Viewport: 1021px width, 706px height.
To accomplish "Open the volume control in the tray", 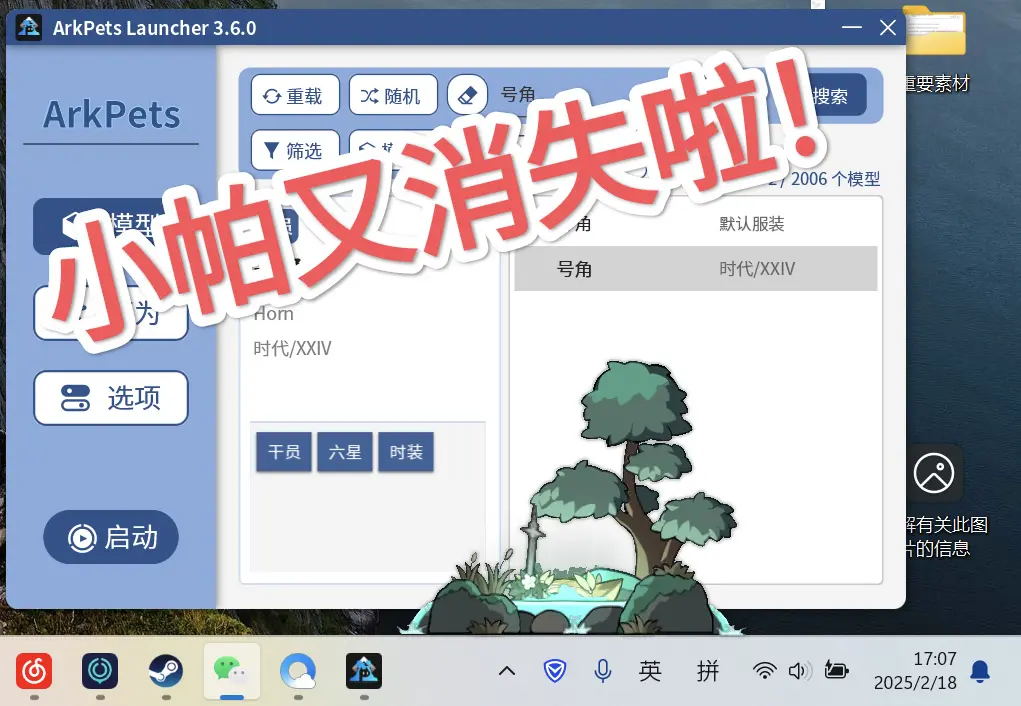I will click(x=798, y=671).
